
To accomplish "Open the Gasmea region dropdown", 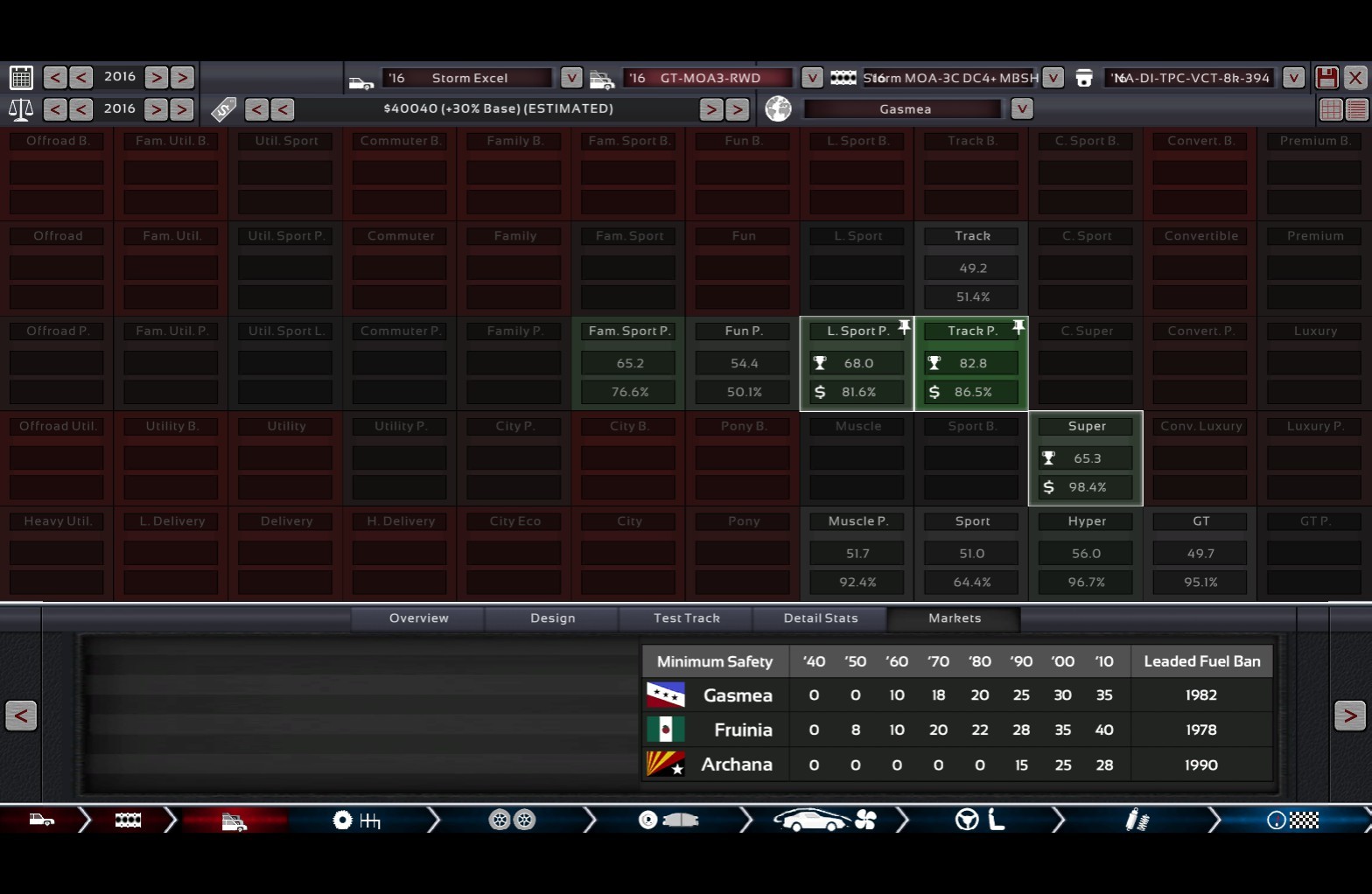I will pos(1021,109).
